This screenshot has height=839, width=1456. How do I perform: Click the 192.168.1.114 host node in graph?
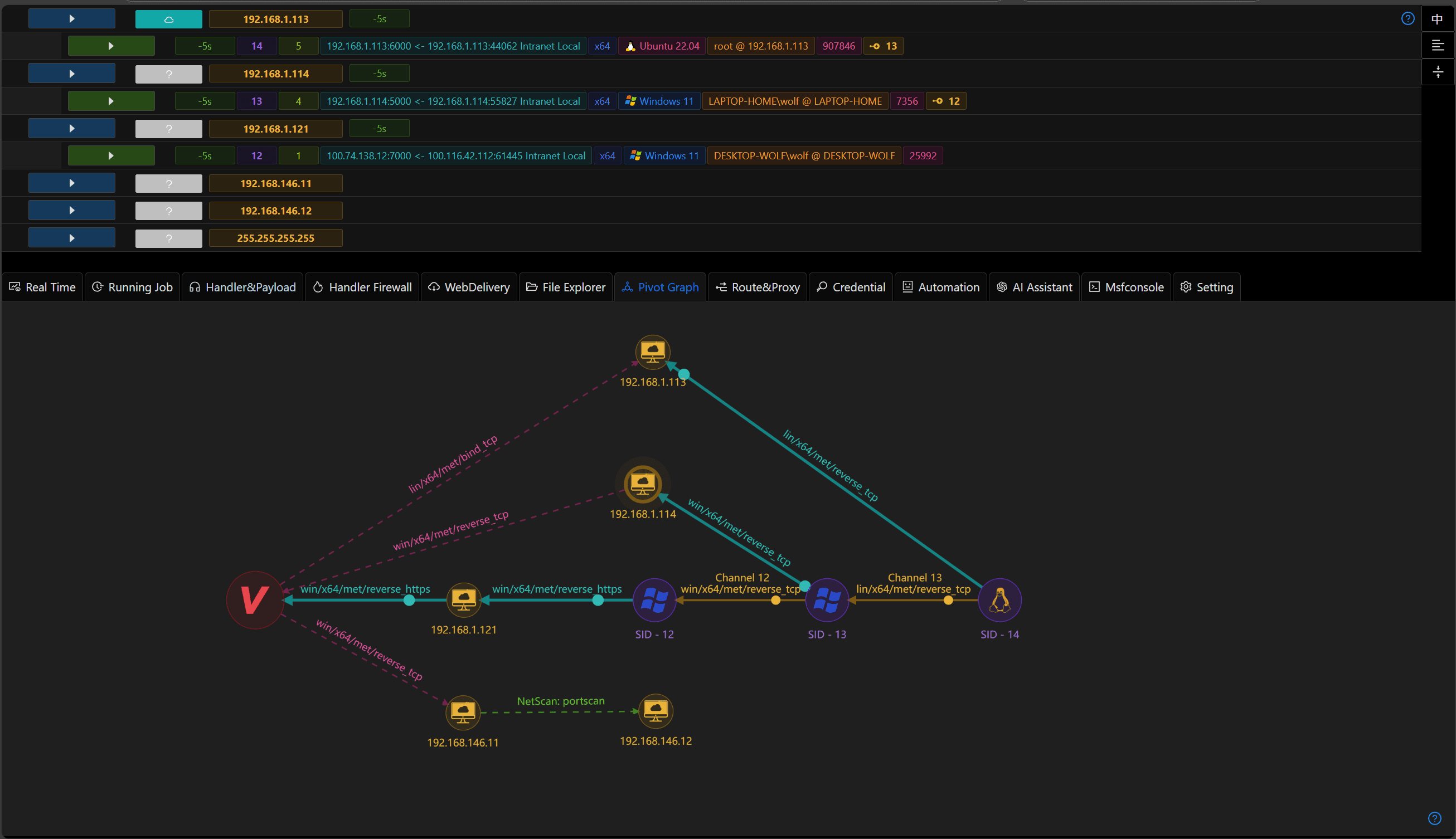[x=643, y=484]
